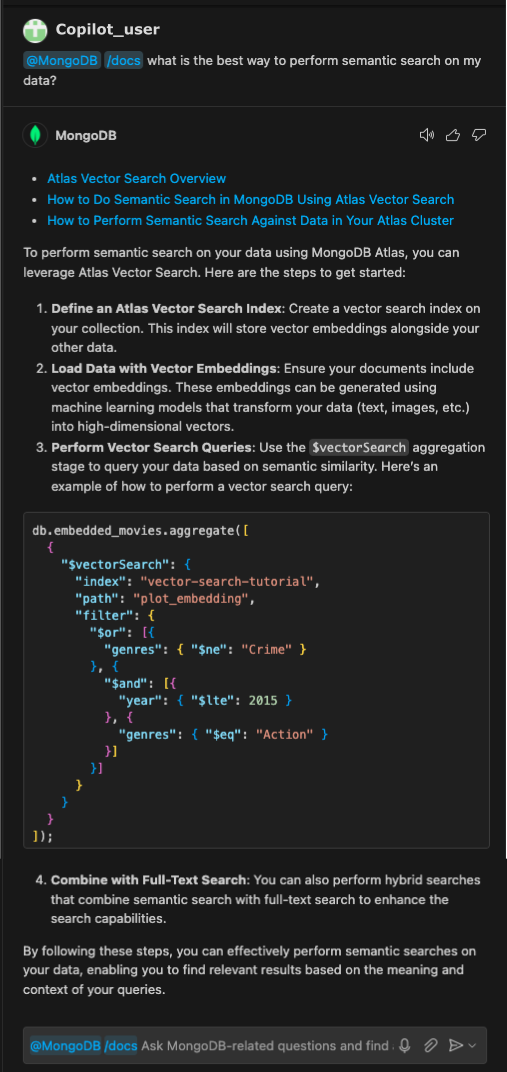Click the $vectorSearch inline code in step 3

359,448
